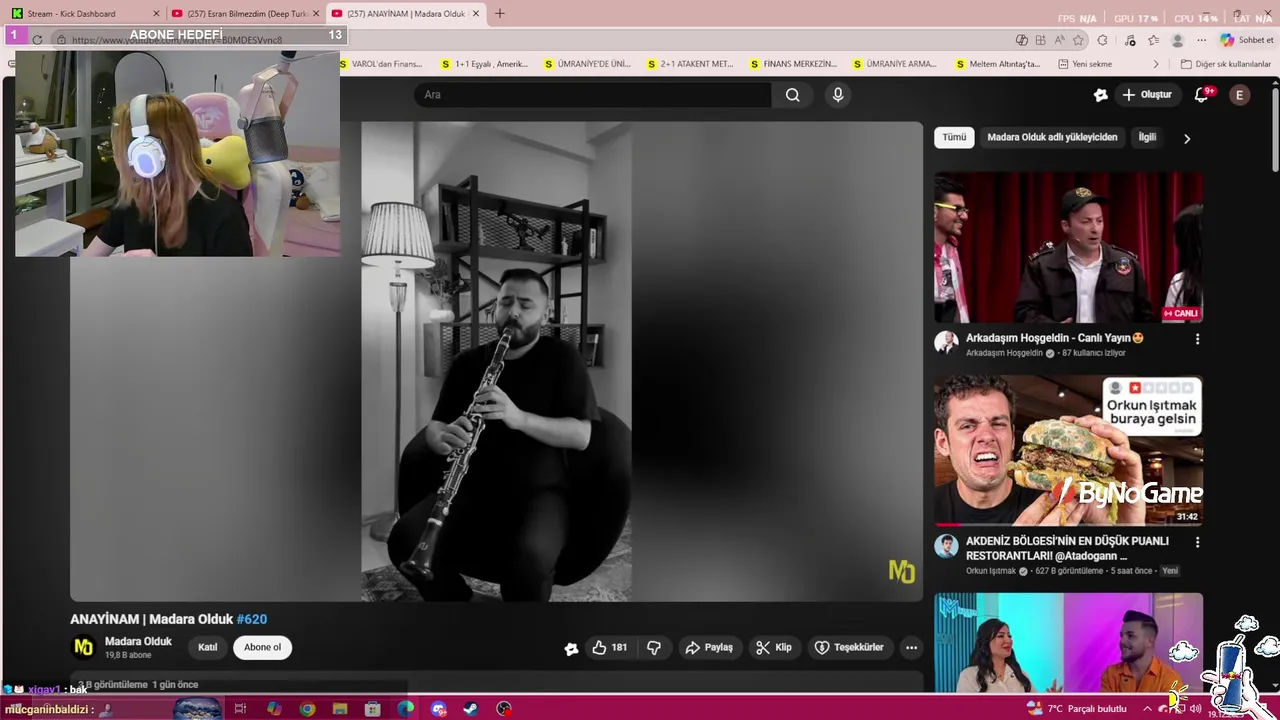Start voice search with the microphone icon
The width and height of the screenshot is (1280, 720).
point(838,95)
